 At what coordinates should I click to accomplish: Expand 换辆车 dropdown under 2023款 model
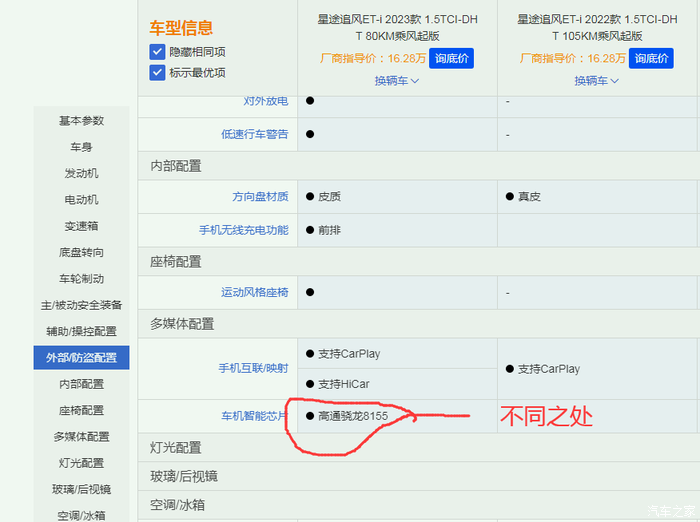[x=397, y=80]
